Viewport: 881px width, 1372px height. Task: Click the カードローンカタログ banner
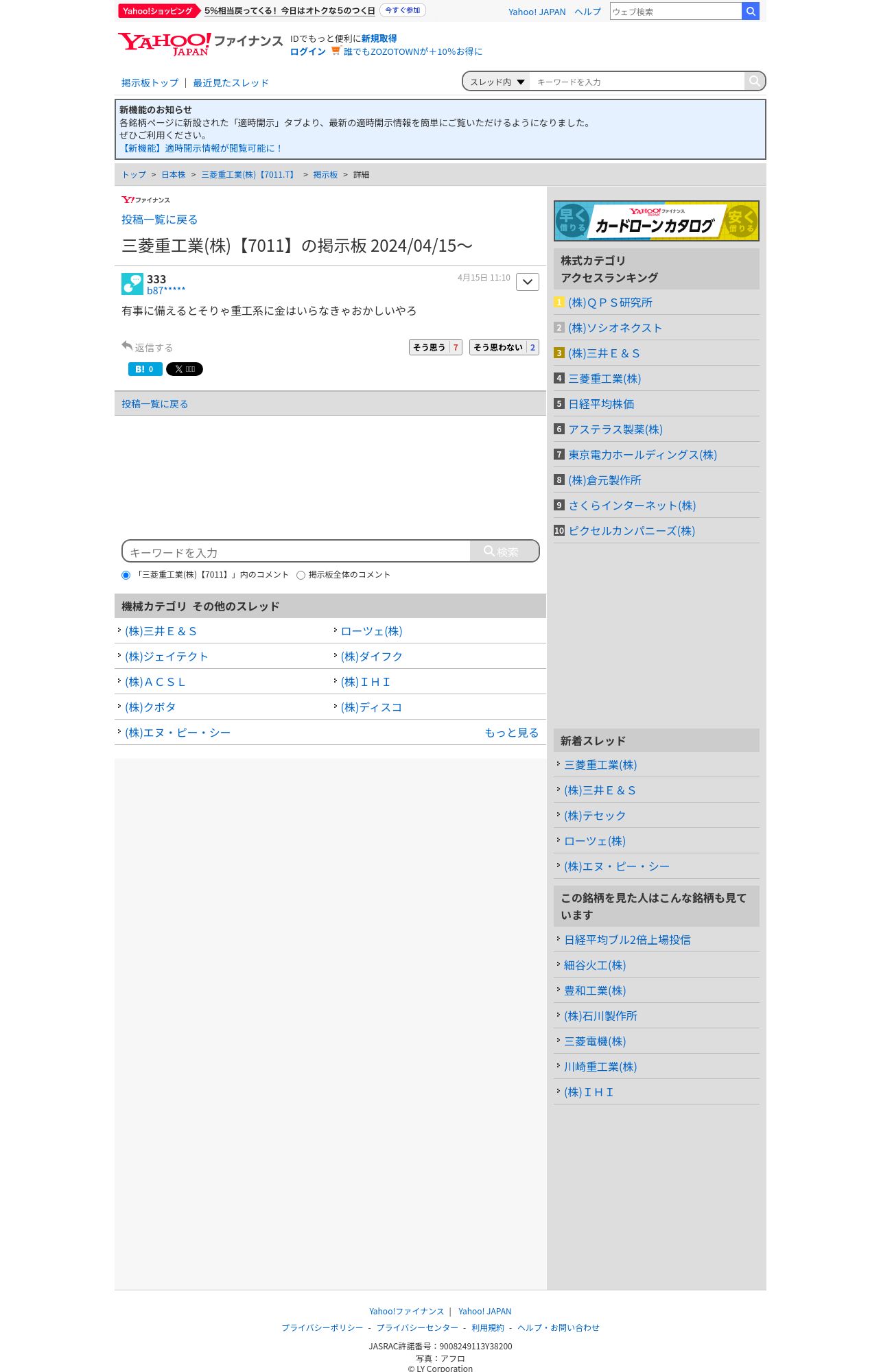coord(657,221)
